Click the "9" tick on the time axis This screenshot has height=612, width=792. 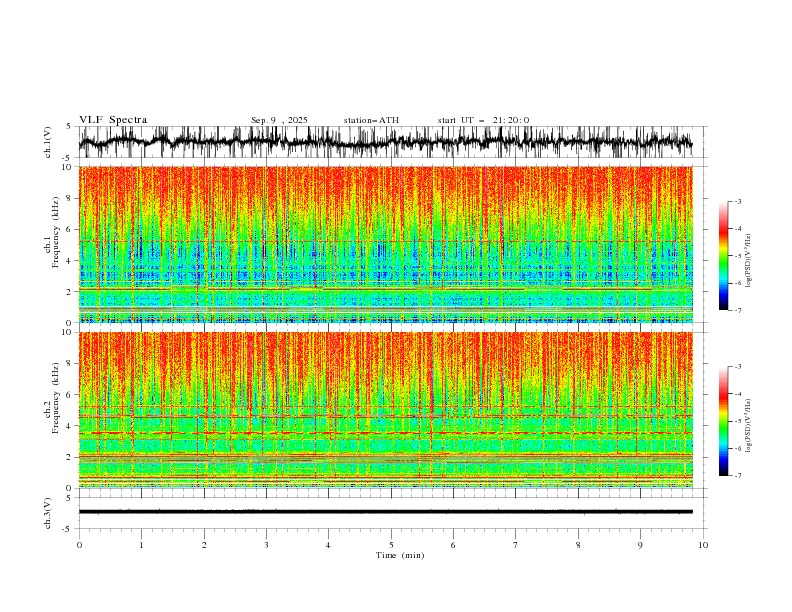pos(640,545)
